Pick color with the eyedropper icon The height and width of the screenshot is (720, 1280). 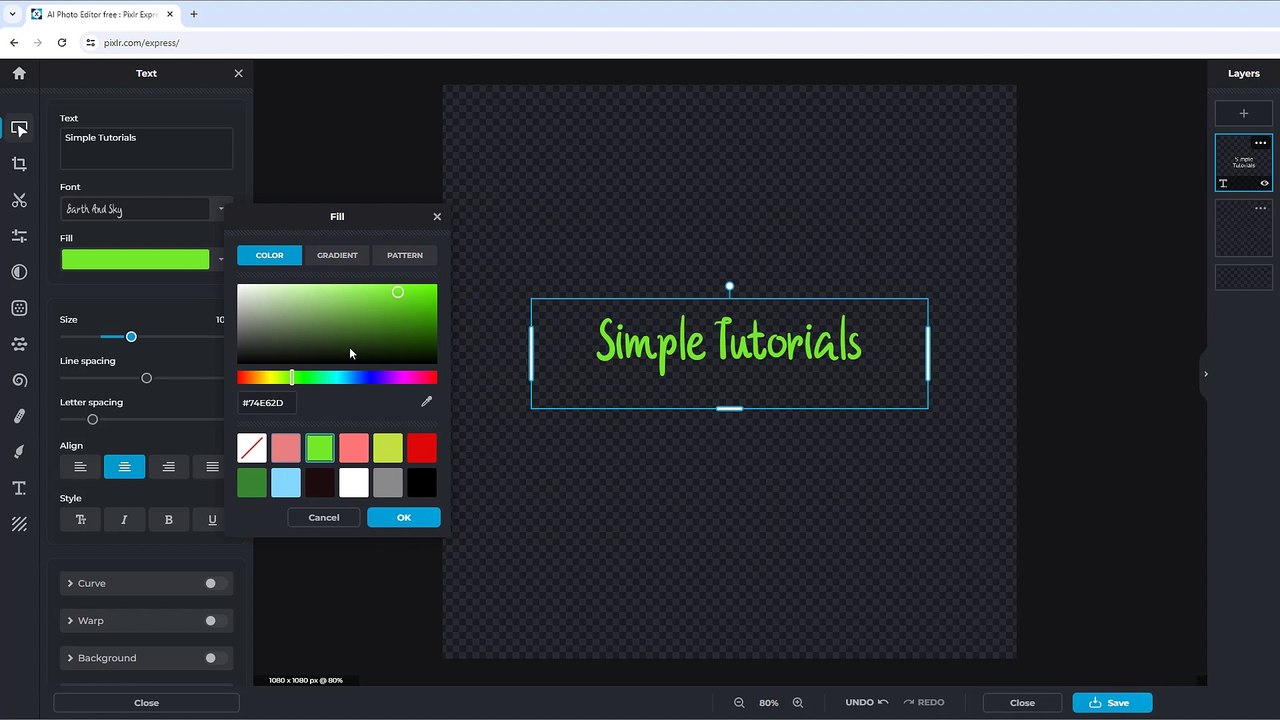coord(426,402)
